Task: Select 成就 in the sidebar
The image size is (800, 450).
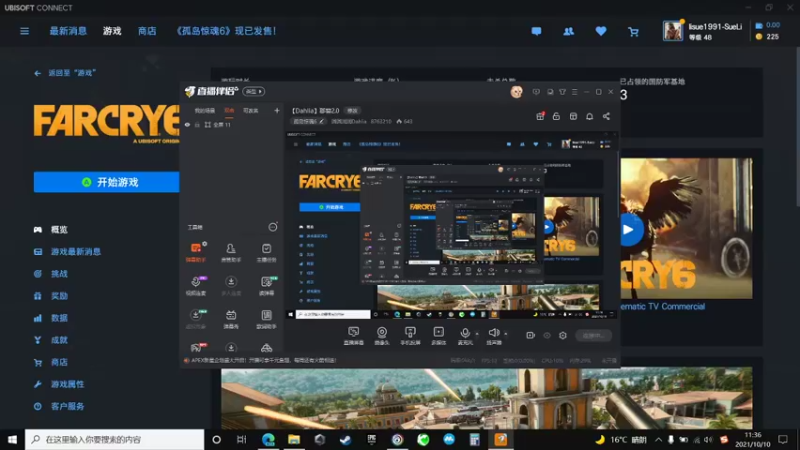Action: pyautogui.click(x=51, y=340)
